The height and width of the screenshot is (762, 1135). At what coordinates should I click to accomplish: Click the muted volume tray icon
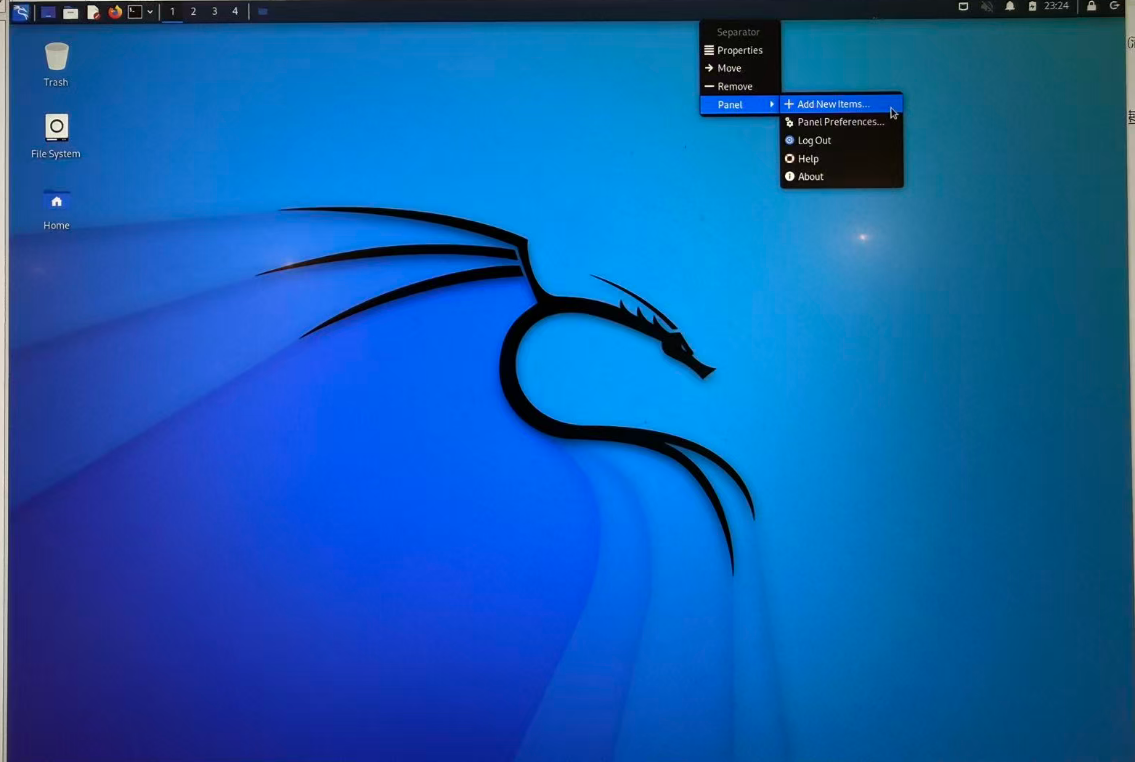coord(987,7)
